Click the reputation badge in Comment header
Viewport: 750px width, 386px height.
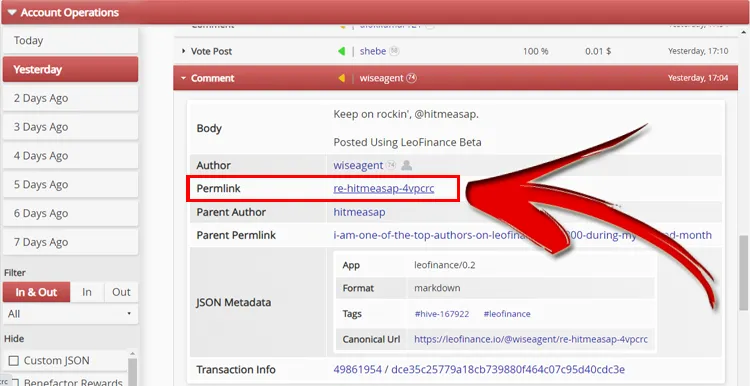point(411,78)
